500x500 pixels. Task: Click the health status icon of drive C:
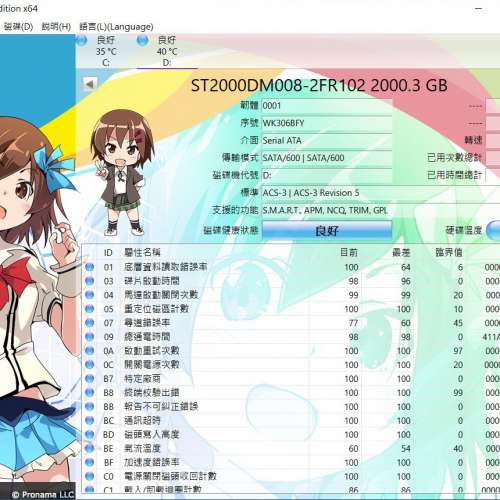click(x=81, y=40)
